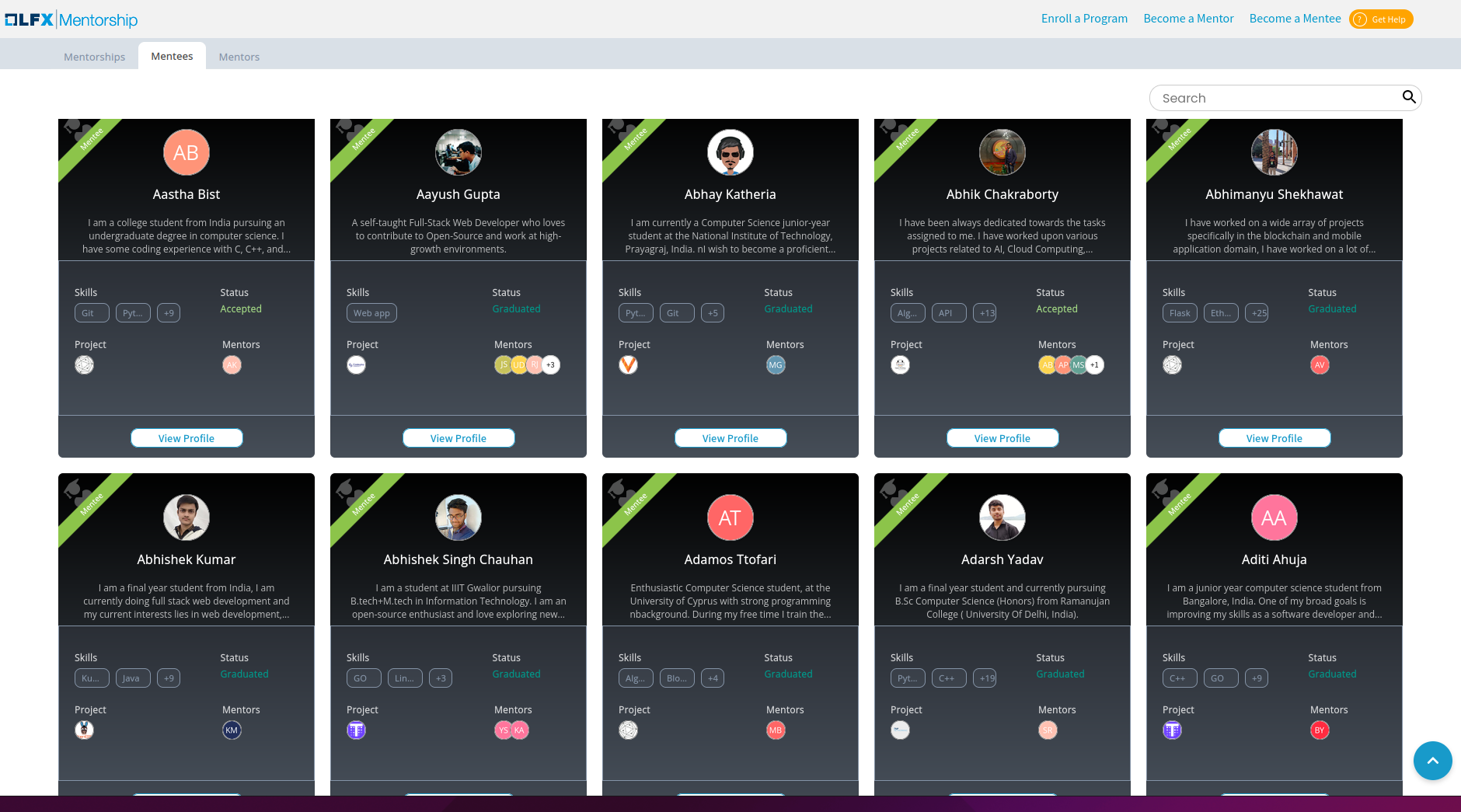This screenshot has height=812, width=1461.
Task: Open Abhishek Singh Chauhan's project icon
Action: point(356,730)
